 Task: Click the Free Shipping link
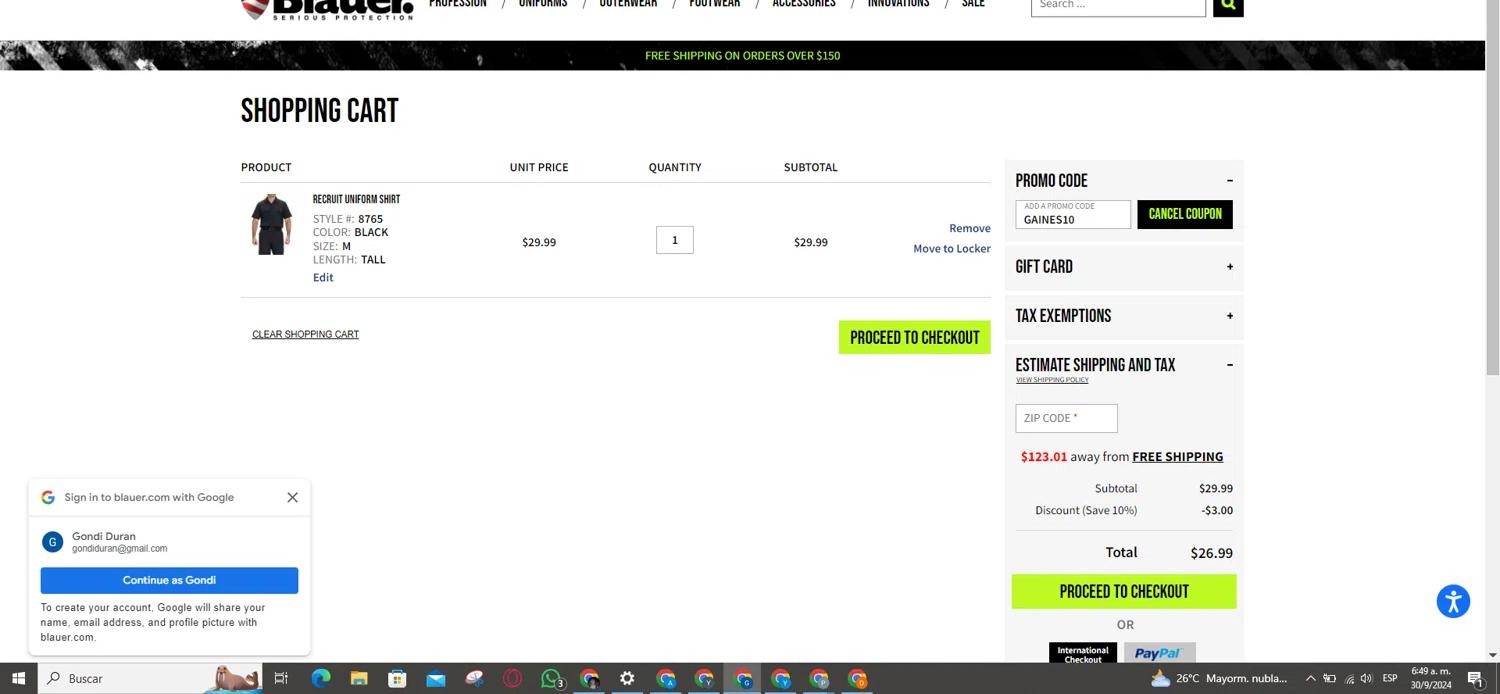pyautogui.click(x=1178, y=456)
